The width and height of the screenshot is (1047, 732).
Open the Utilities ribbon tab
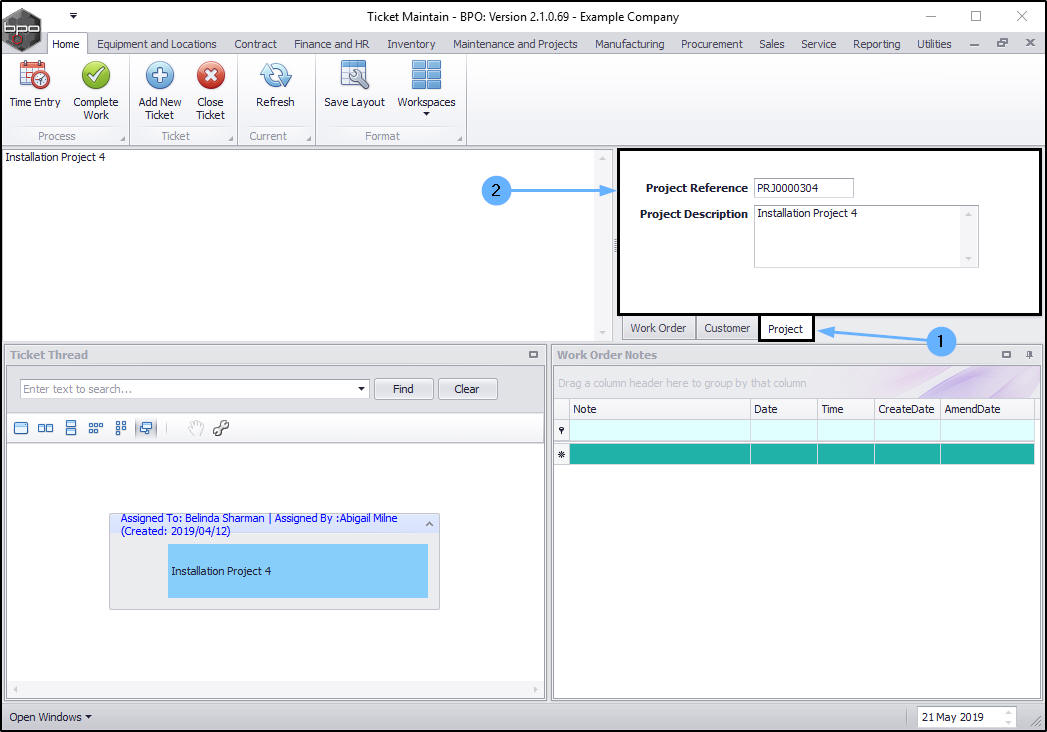click(x=933, y=44)
